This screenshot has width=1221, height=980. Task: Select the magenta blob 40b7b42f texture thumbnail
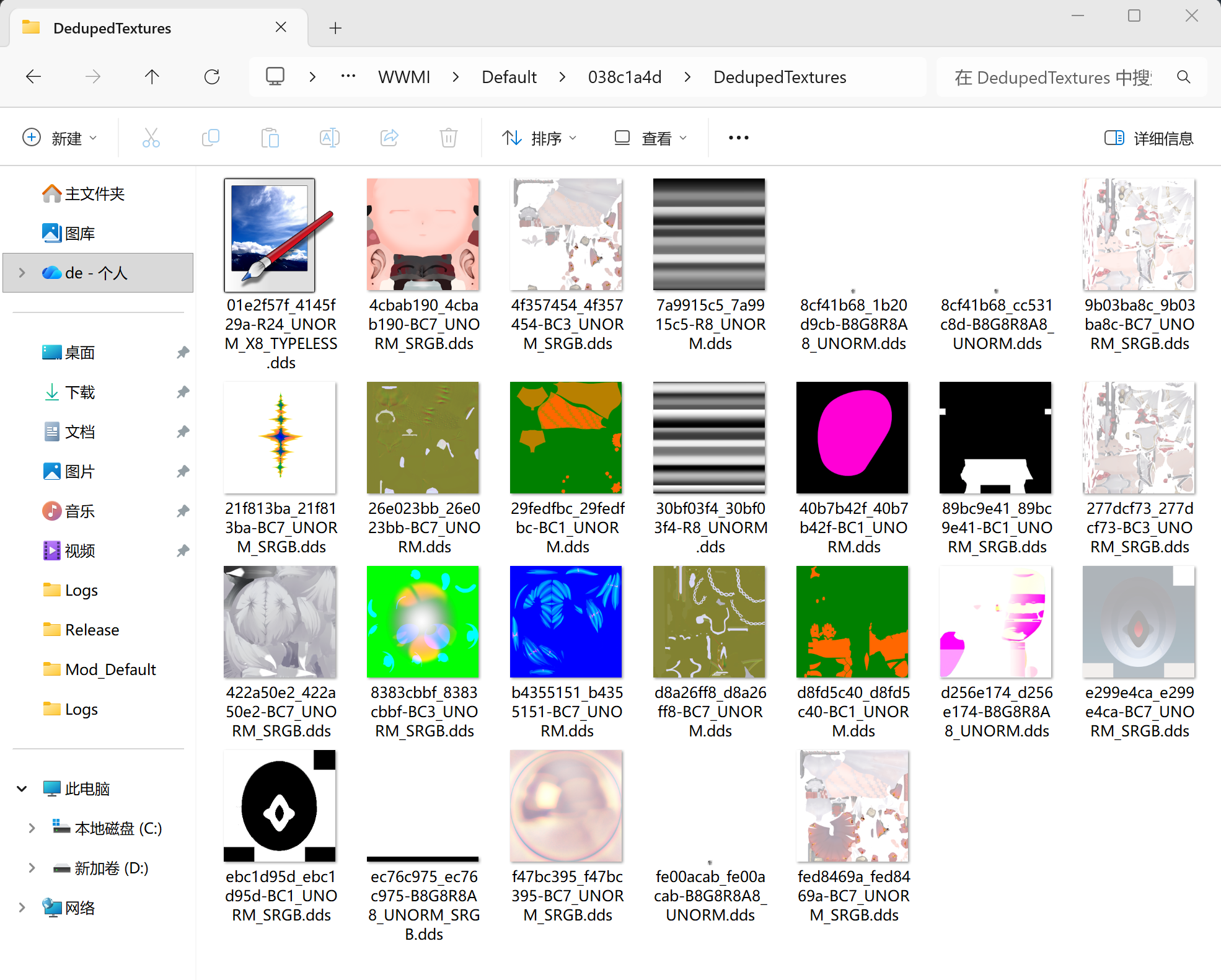coord(852,438)
